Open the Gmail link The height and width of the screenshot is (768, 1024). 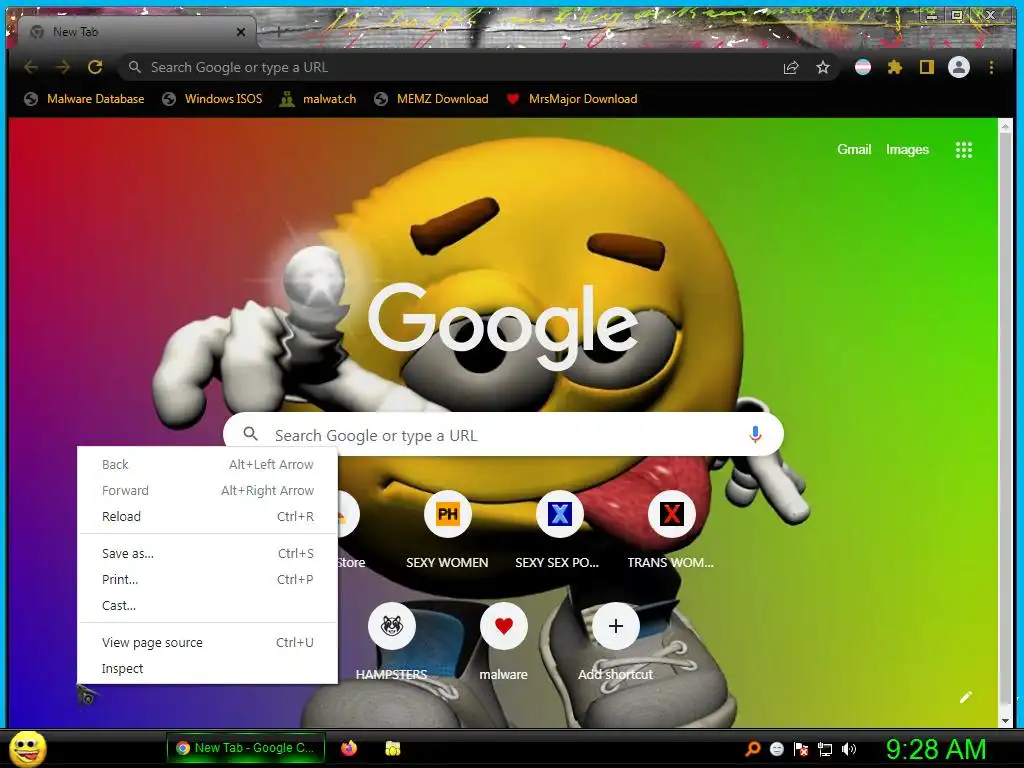[x=854, y=150]
